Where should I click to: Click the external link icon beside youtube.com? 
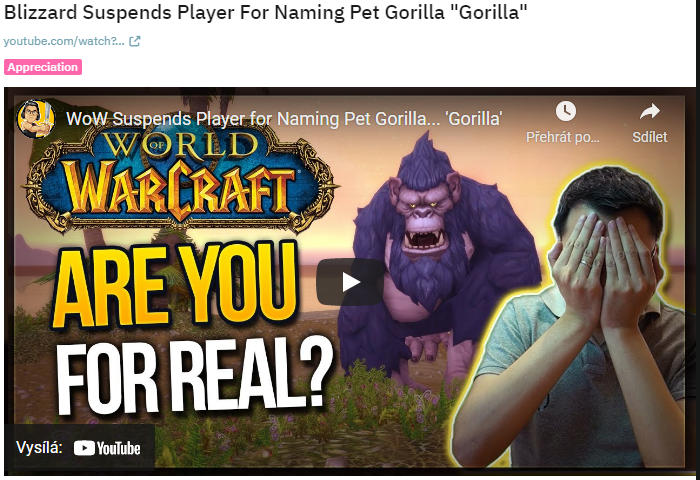coord(134,41)
